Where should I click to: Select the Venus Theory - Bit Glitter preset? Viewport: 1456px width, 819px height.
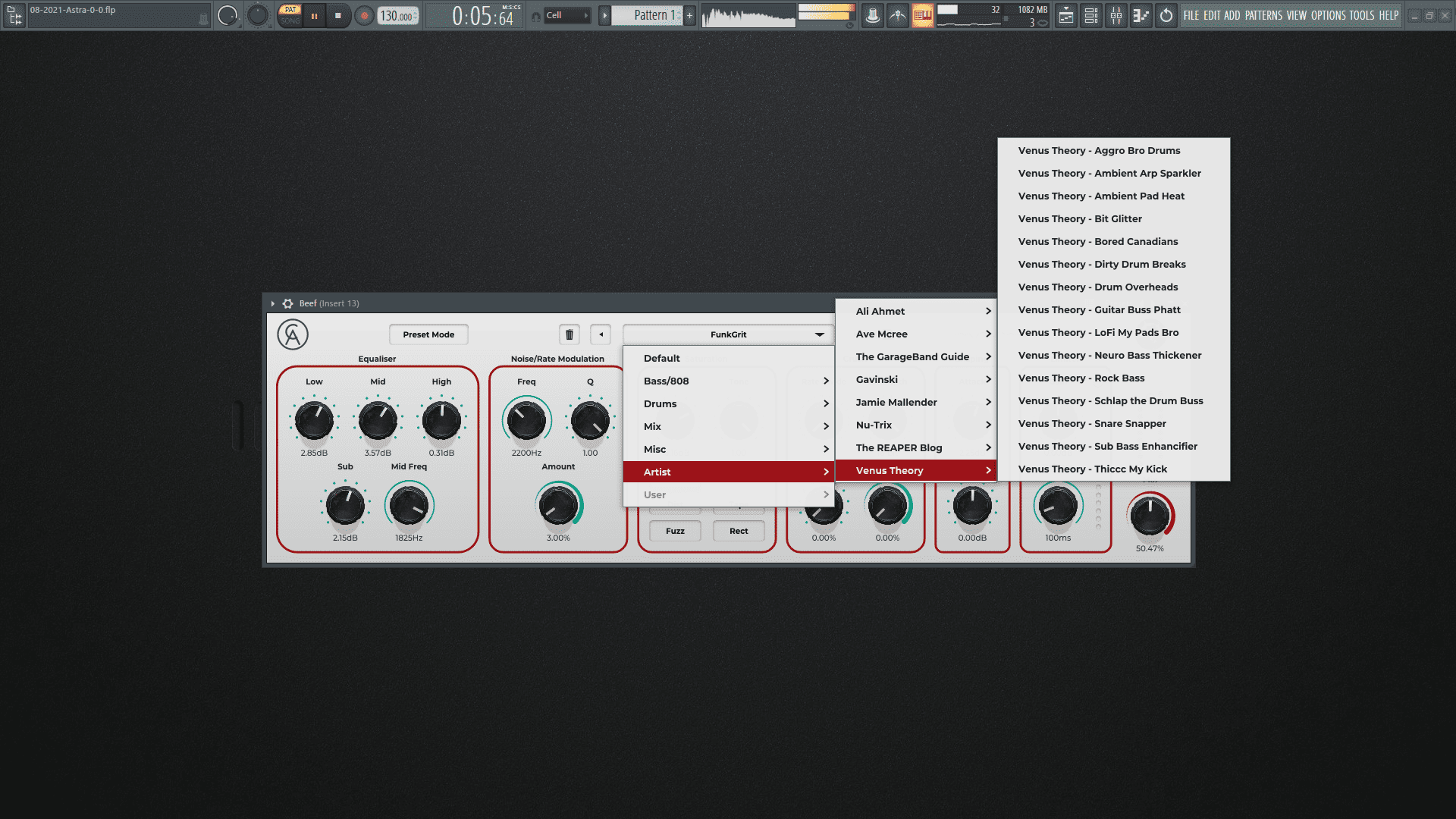tap(1114, 218)
